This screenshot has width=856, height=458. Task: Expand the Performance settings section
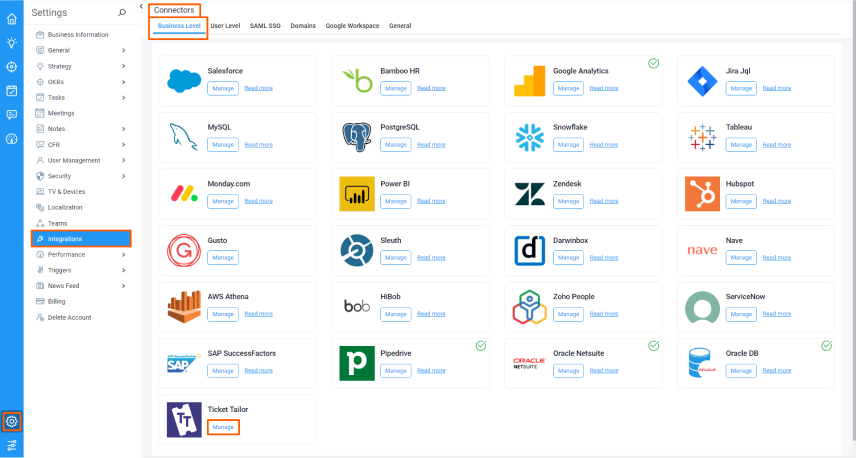tap(124, 254)
